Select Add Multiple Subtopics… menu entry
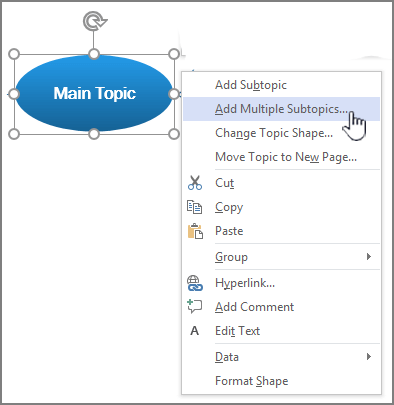This screenshot has height=405, width=394. [x=281, y=109]
